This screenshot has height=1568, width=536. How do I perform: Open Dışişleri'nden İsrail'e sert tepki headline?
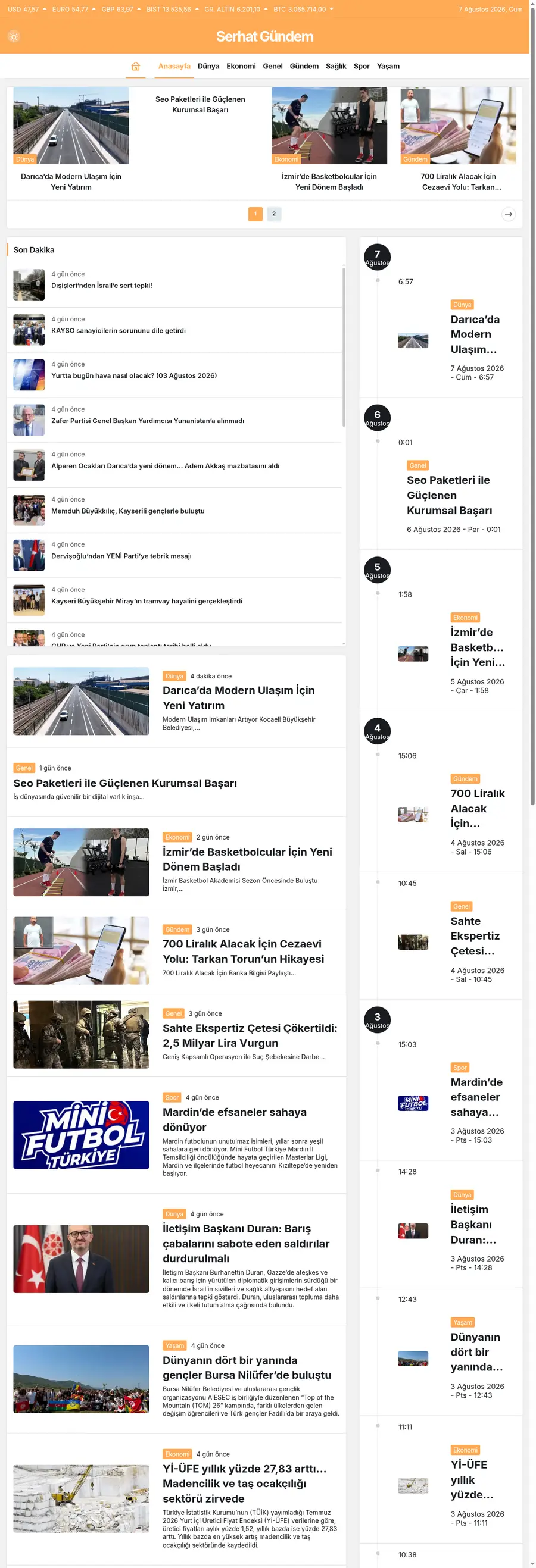tap(102, 286)
